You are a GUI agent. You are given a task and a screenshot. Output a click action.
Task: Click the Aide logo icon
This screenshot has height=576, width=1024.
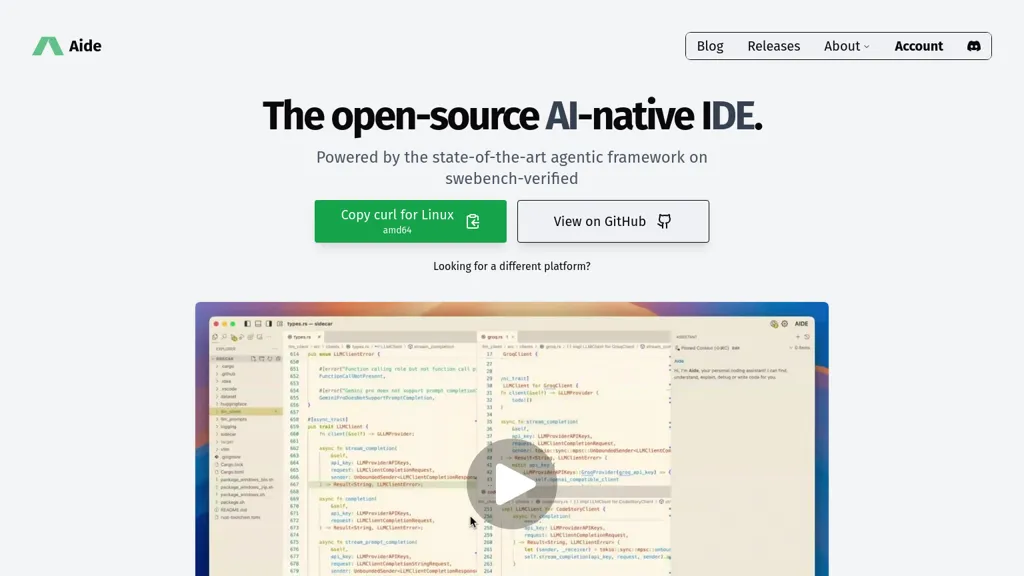pos(48,46)
